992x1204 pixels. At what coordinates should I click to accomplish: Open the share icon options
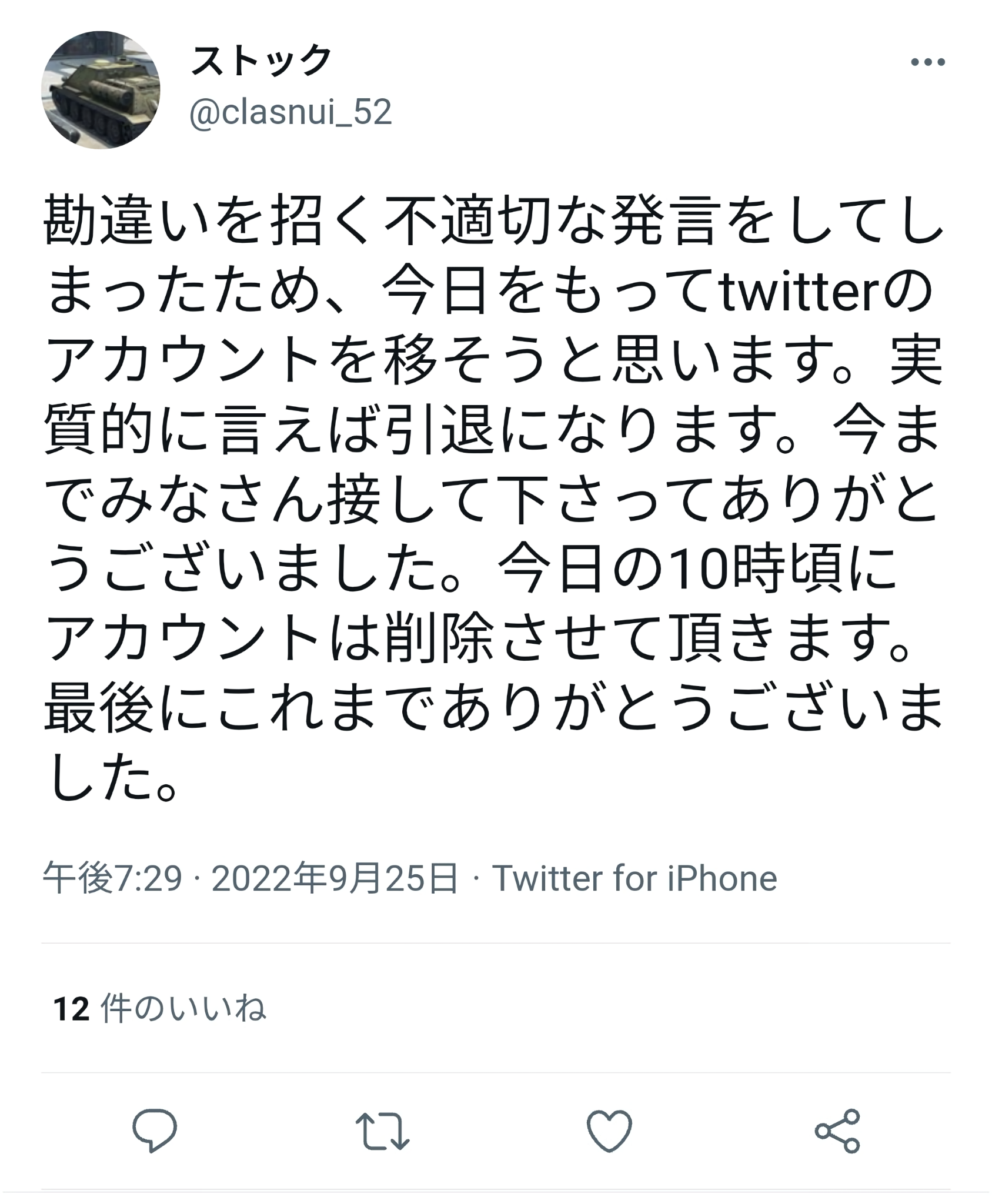[837, 1130]
